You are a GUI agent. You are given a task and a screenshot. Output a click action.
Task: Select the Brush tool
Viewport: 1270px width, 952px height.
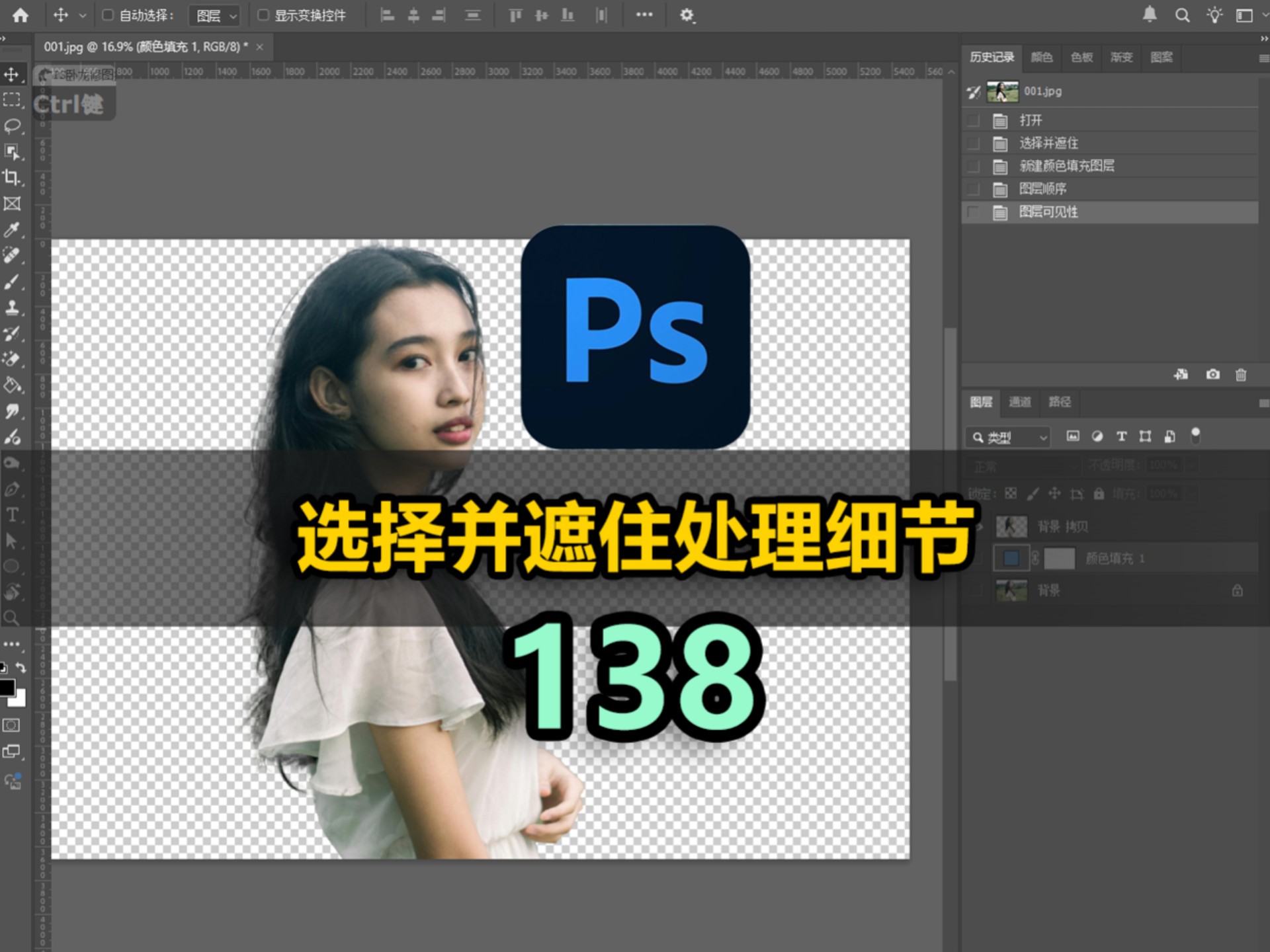point(12,282)
